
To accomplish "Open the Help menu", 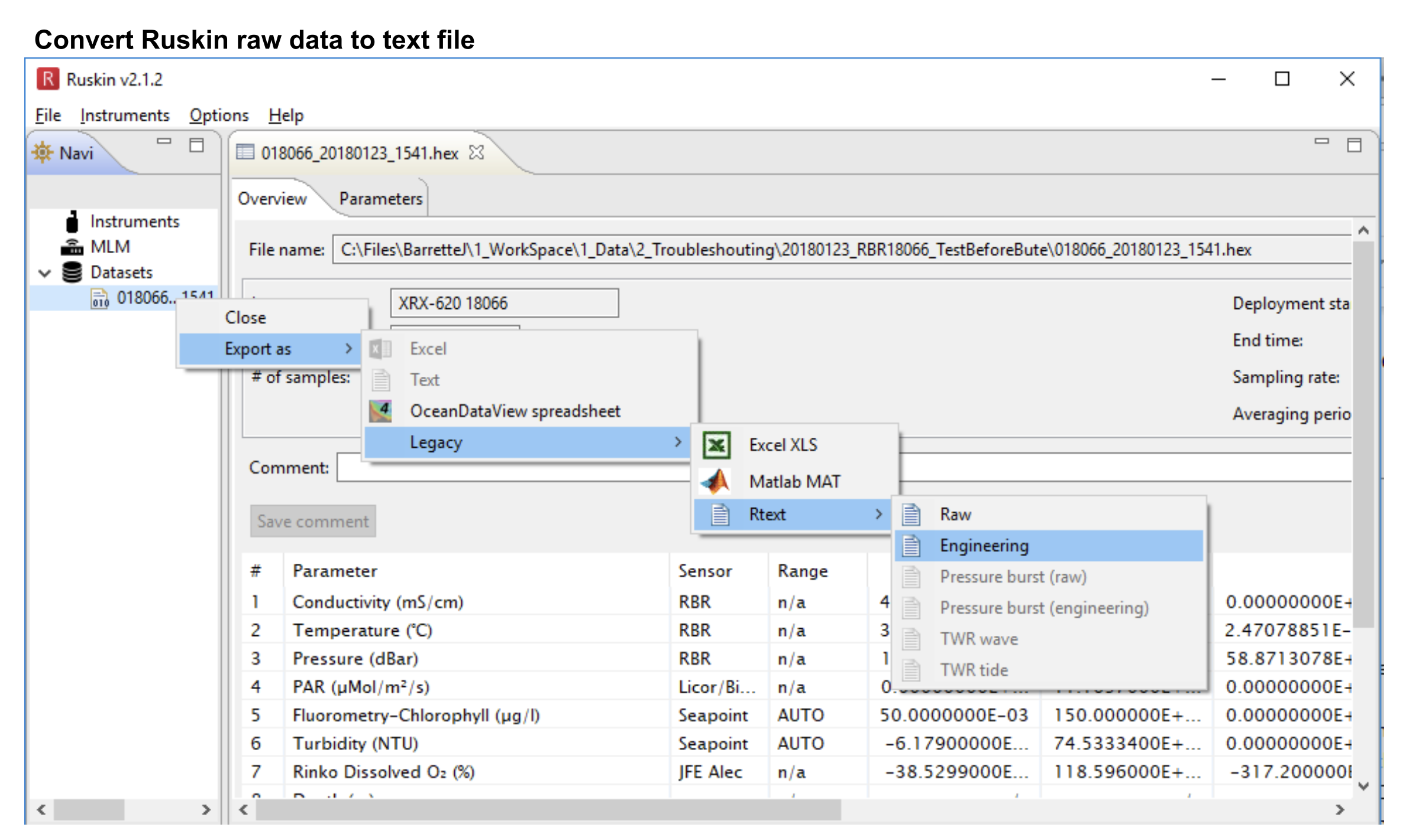I will 286,115.
